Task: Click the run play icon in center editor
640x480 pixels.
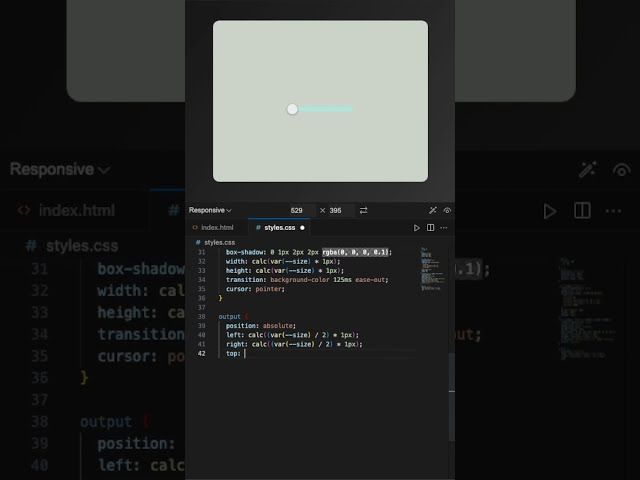Action: point(416,228)
